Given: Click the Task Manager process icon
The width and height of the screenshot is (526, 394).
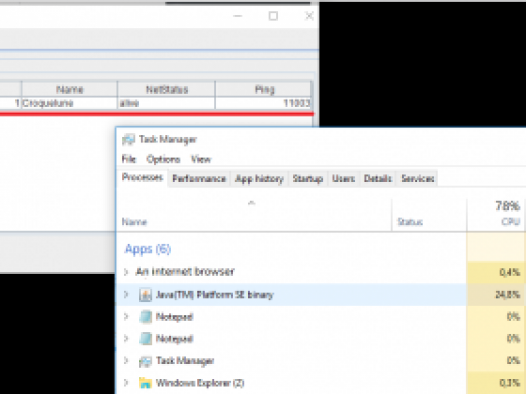Looking at the screenshot, I should (145, 361).
